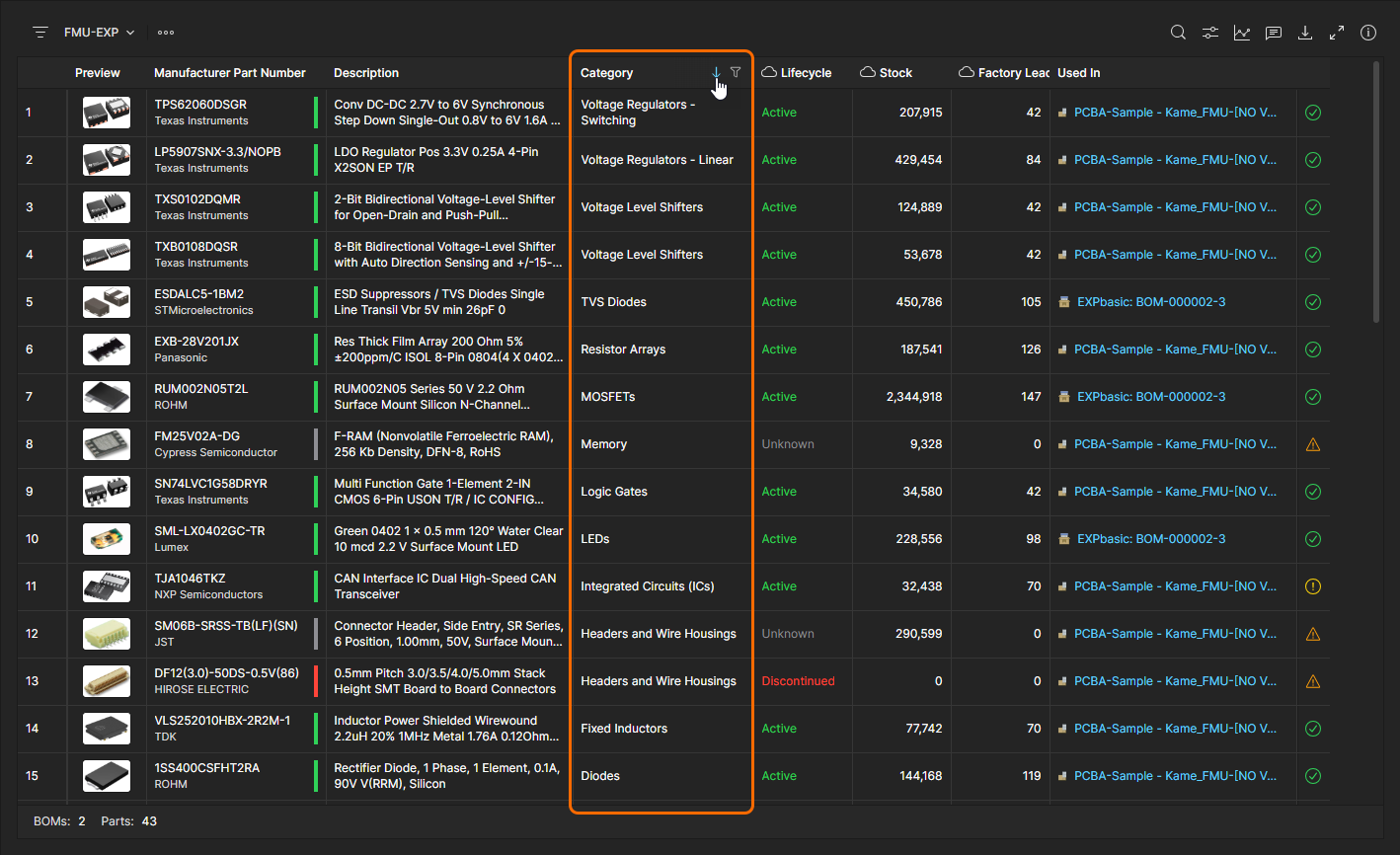
Task: Sort by the Lifecycle column header
Action: coord(806,73)
